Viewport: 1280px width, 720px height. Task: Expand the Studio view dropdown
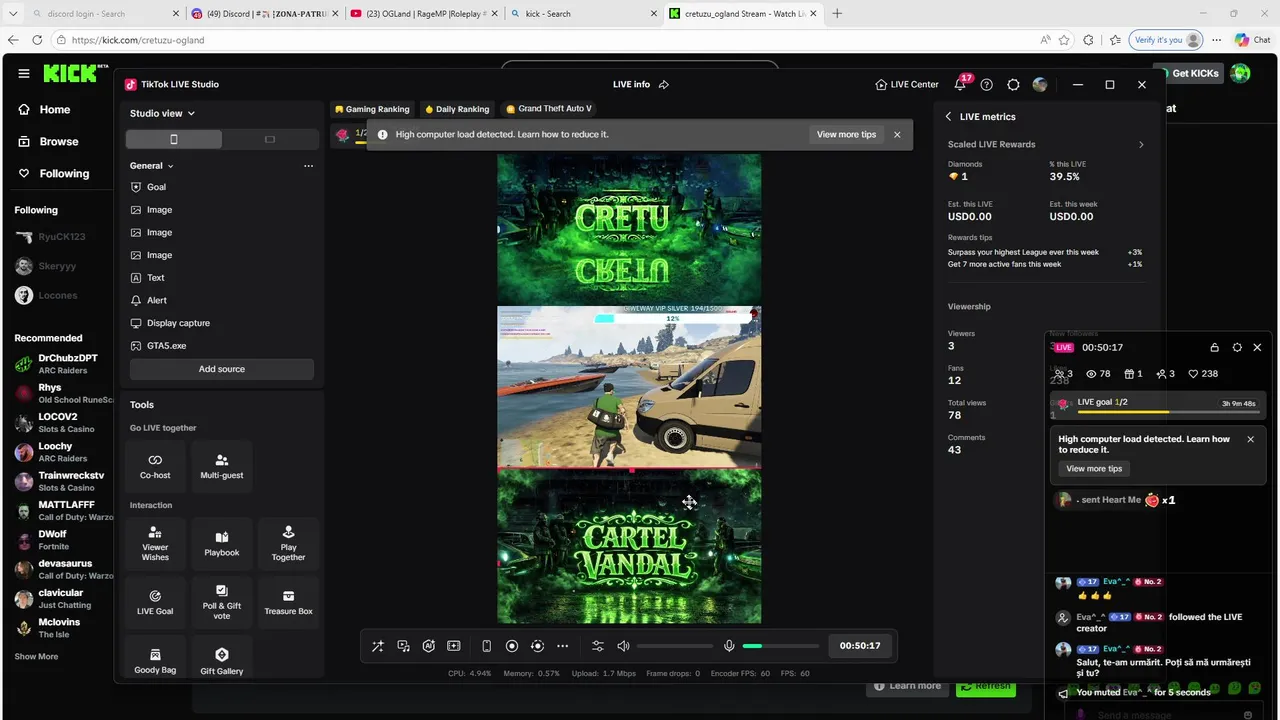pos(162,113)
